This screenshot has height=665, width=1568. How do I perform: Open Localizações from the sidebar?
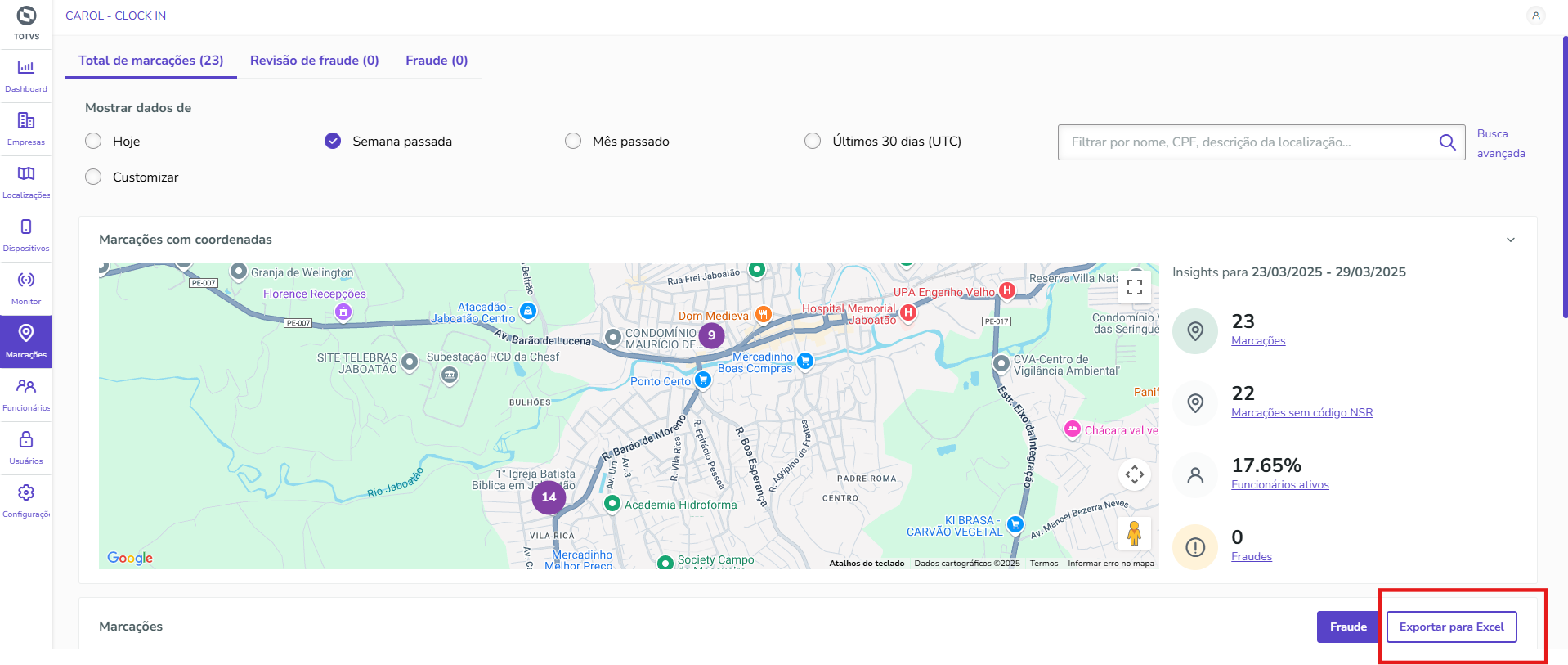[26, 182]
